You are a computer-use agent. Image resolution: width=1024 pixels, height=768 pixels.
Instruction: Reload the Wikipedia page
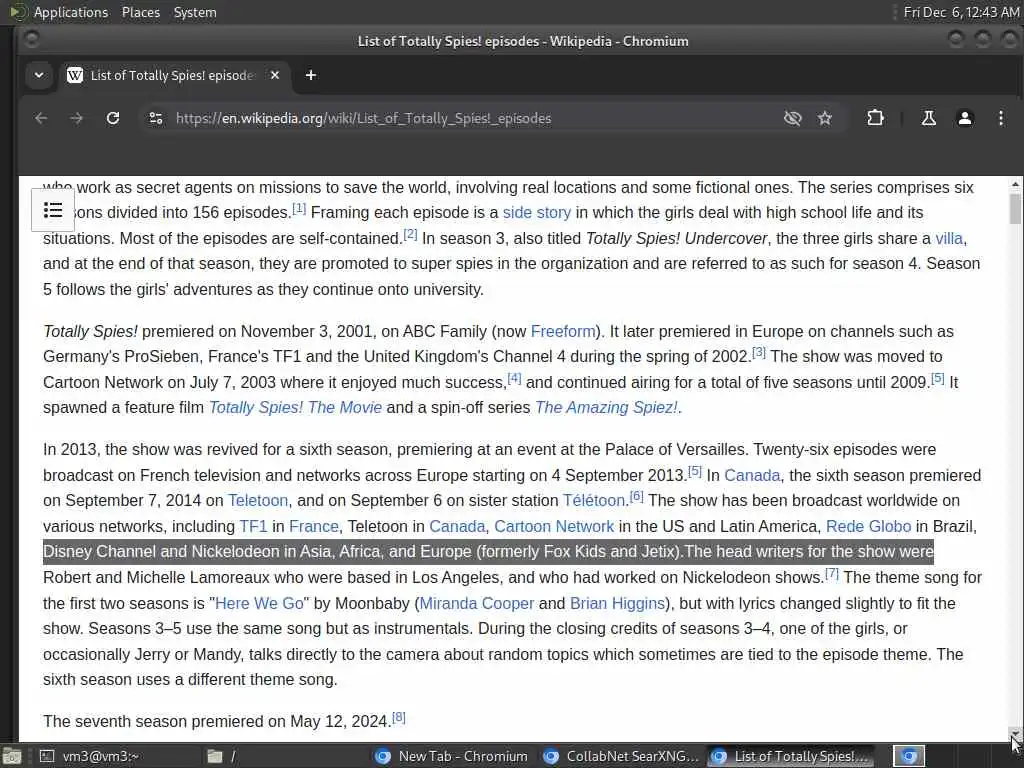point(113,118)
